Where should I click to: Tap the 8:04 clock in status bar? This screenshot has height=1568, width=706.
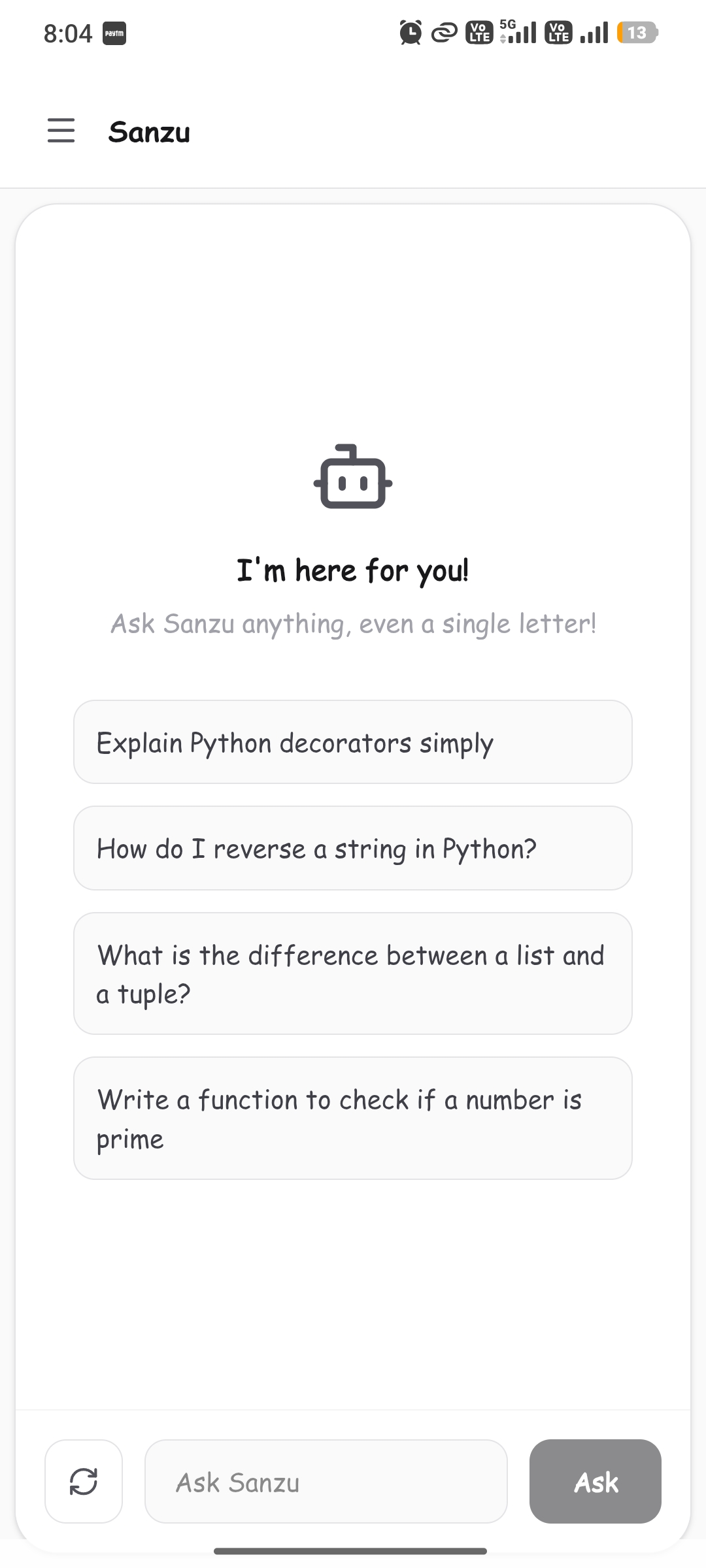[68, 33]
